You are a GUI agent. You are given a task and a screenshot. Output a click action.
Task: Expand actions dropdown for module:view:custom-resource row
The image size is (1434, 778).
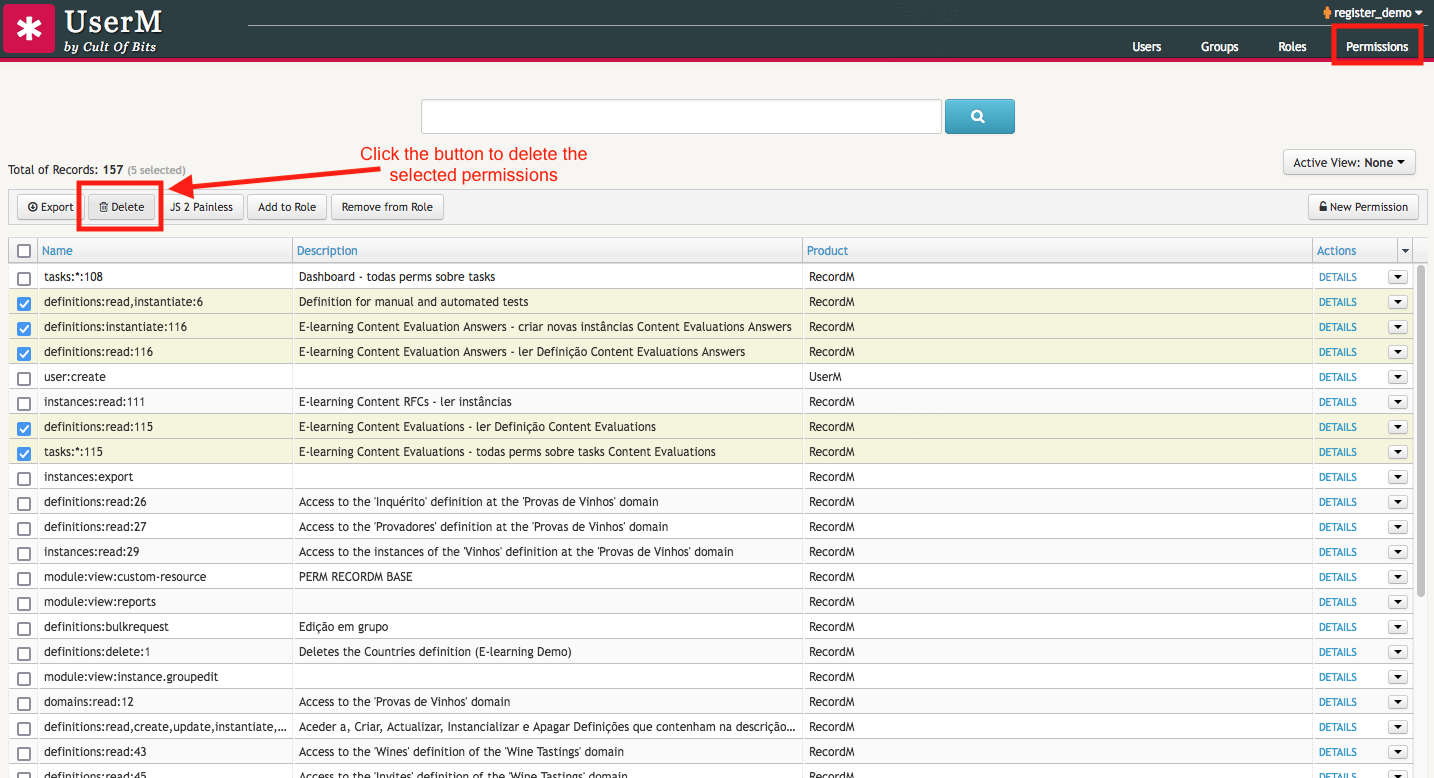tap(1397, 577)
